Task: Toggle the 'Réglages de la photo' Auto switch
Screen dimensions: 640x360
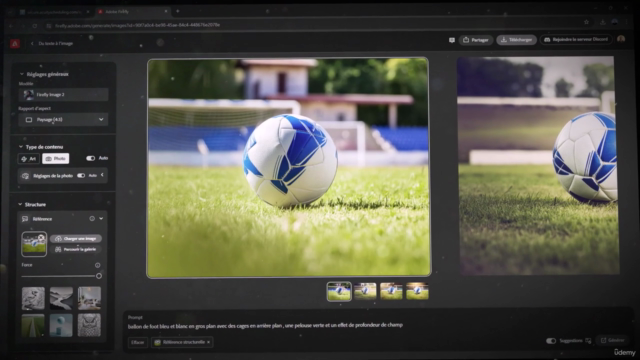Action: [x=81, y=176]
